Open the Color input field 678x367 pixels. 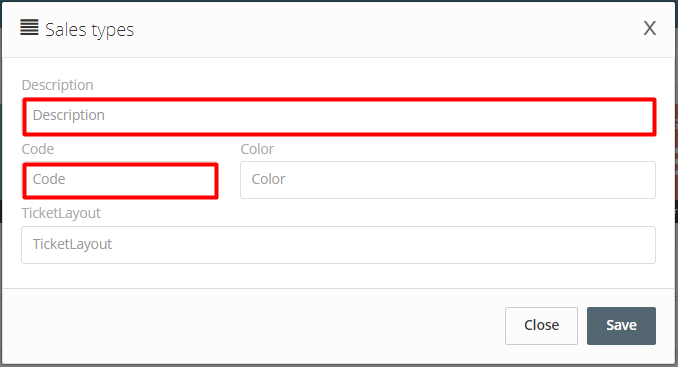[448, 180]
